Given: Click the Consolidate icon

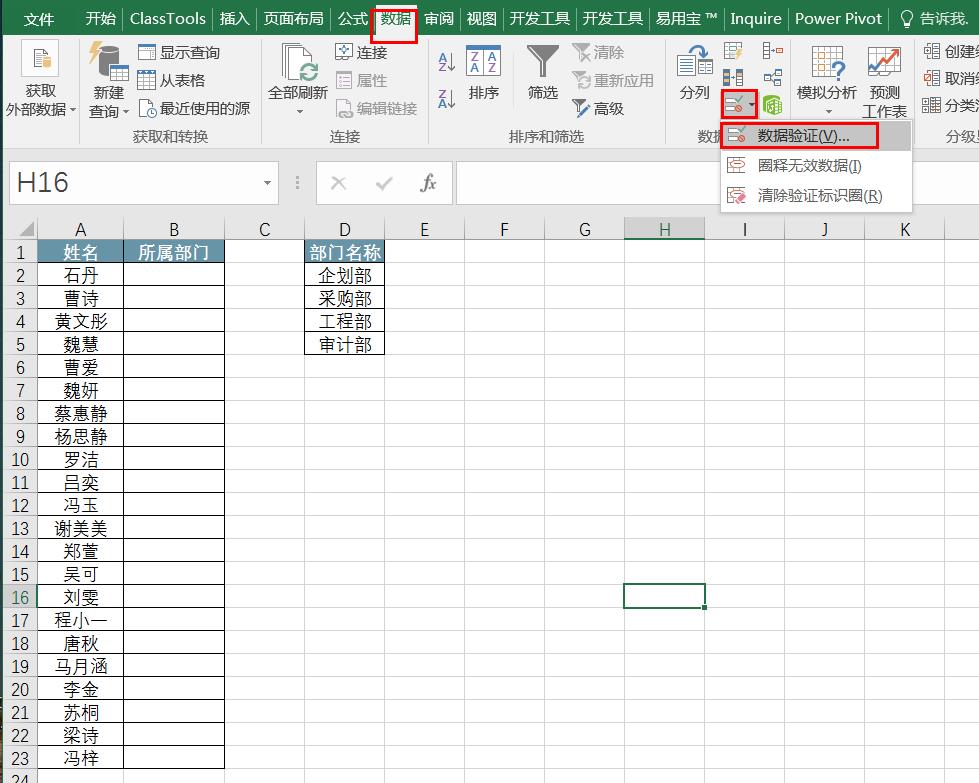Looking at the screenshot, I should coord(772,51).
